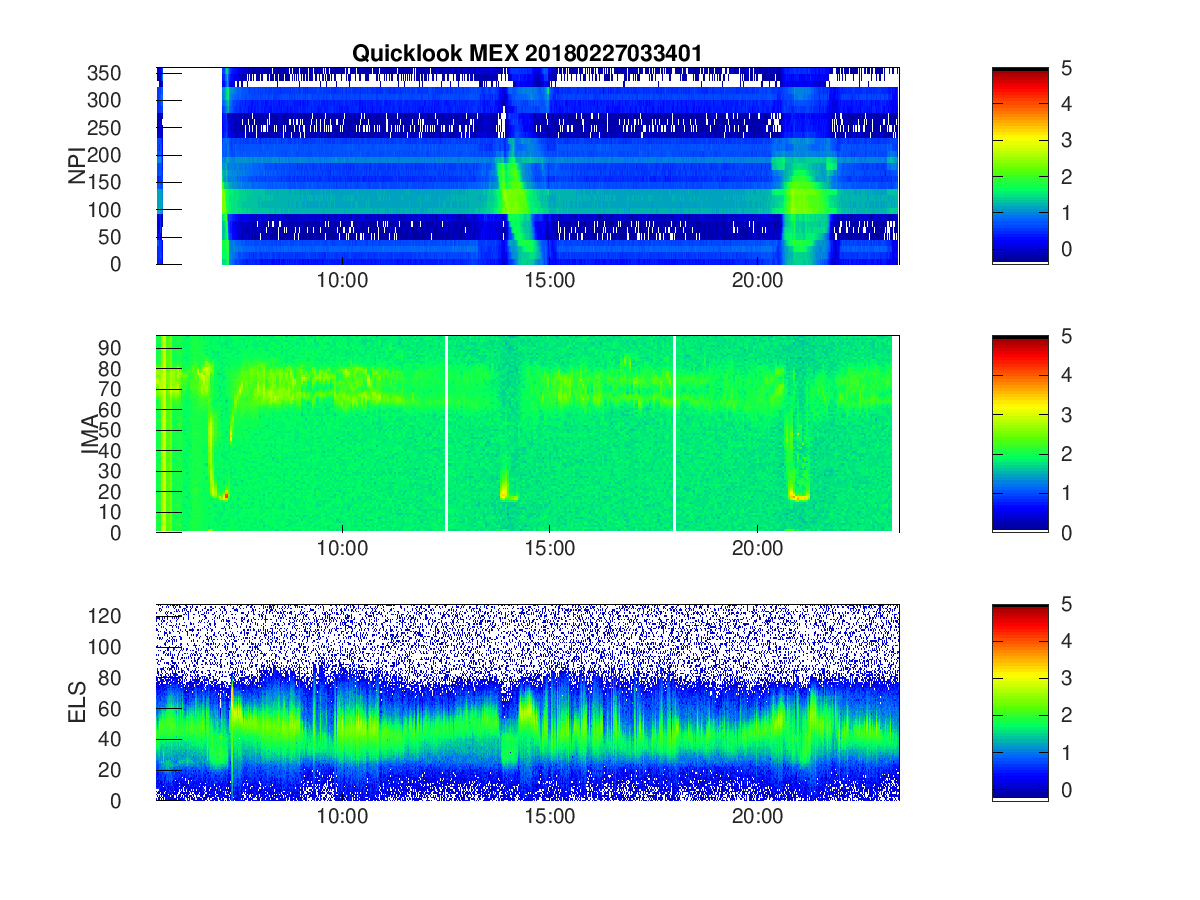
Task: Click the 5 label on NPI colorbar
Action: coord(1066,68)
